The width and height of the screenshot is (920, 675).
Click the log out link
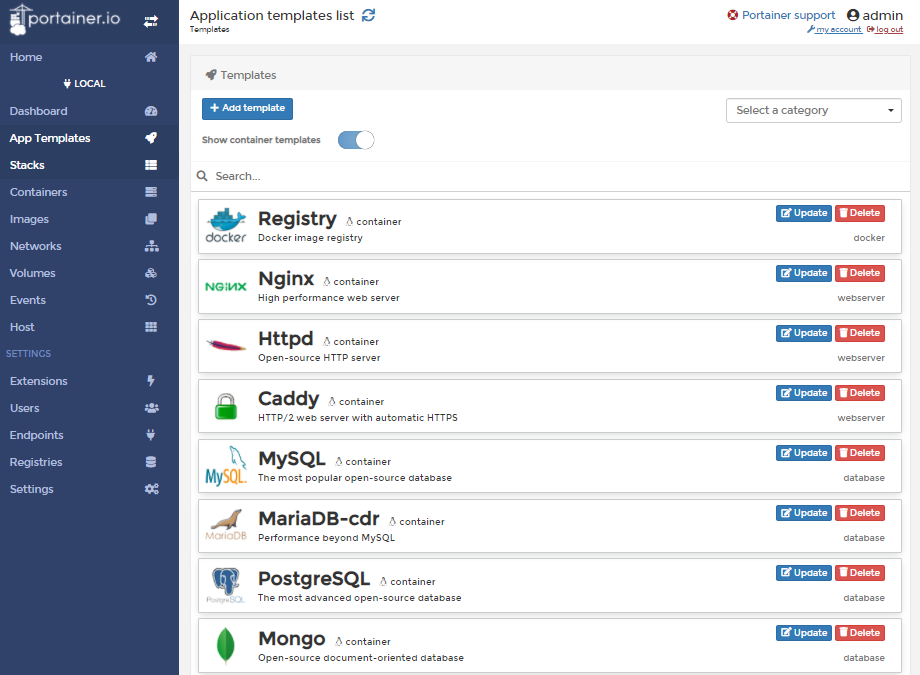[x=885, y=29]
